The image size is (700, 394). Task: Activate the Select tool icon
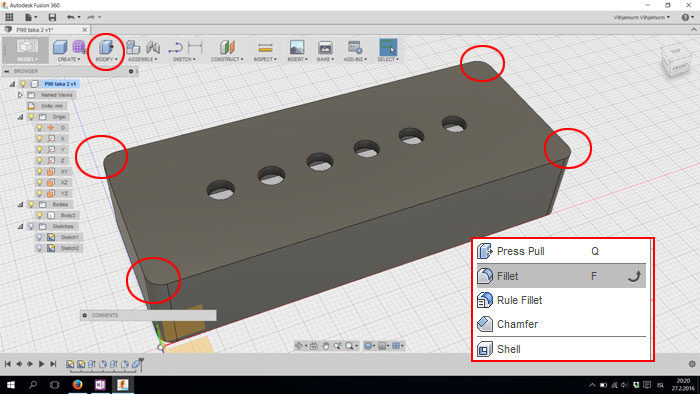click(x=388, y=47)
